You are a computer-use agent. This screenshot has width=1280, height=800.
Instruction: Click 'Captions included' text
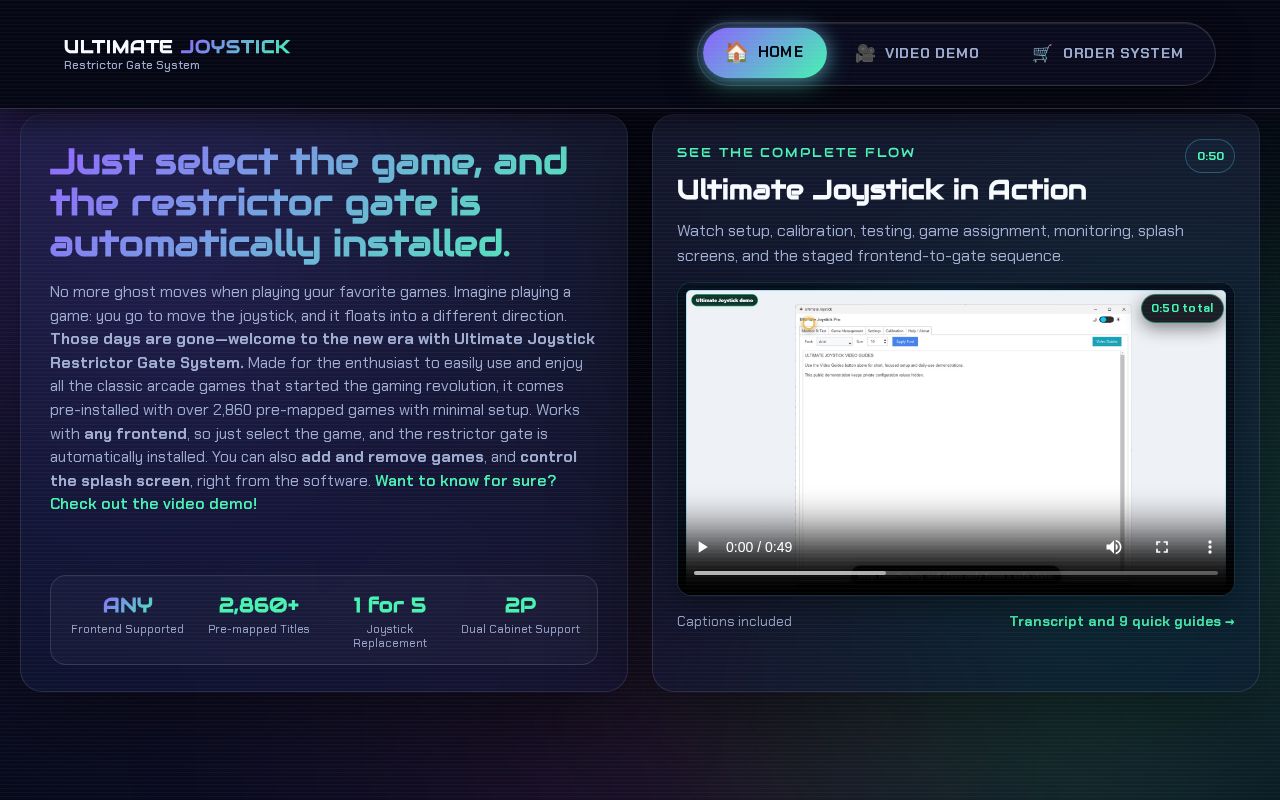(734, 621)
